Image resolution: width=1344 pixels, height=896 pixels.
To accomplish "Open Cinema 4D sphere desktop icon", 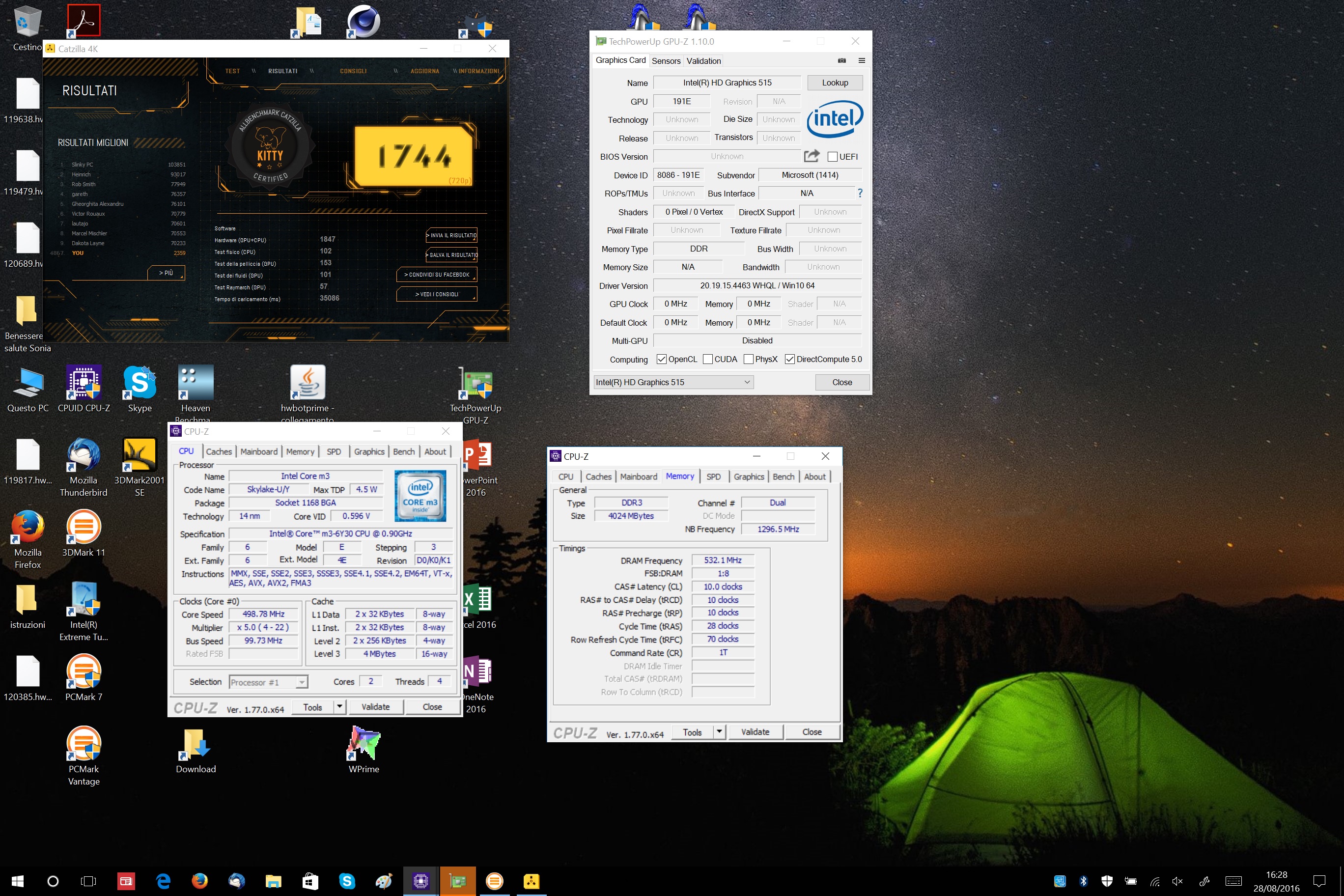I will point(364,21).
